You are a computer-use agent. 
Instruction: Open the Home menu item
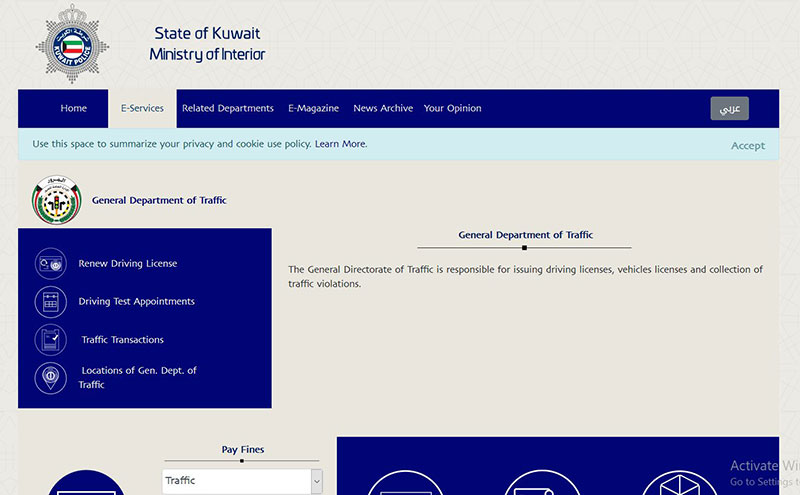pyautogui.click(x=73, y=108)
